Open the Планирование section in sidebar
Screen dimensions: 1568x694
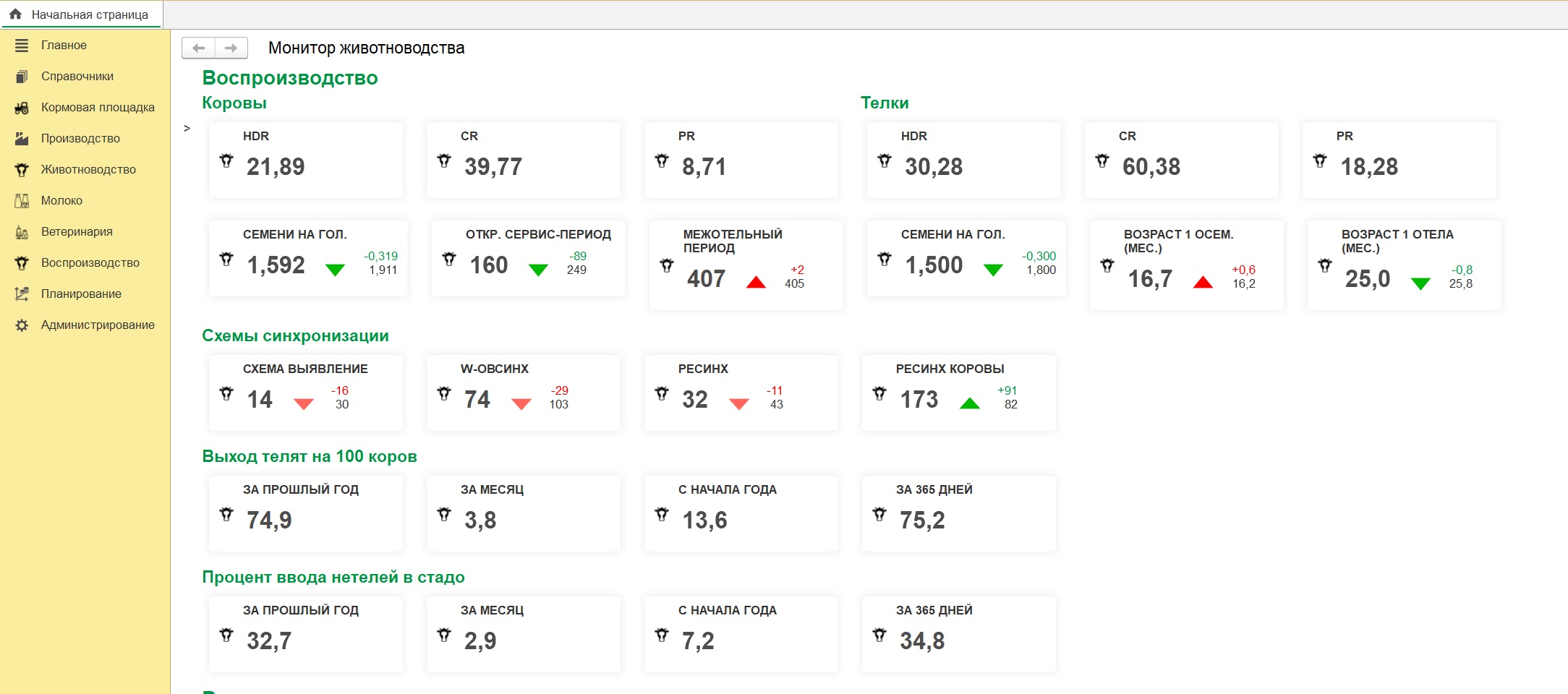coord(81,294)
